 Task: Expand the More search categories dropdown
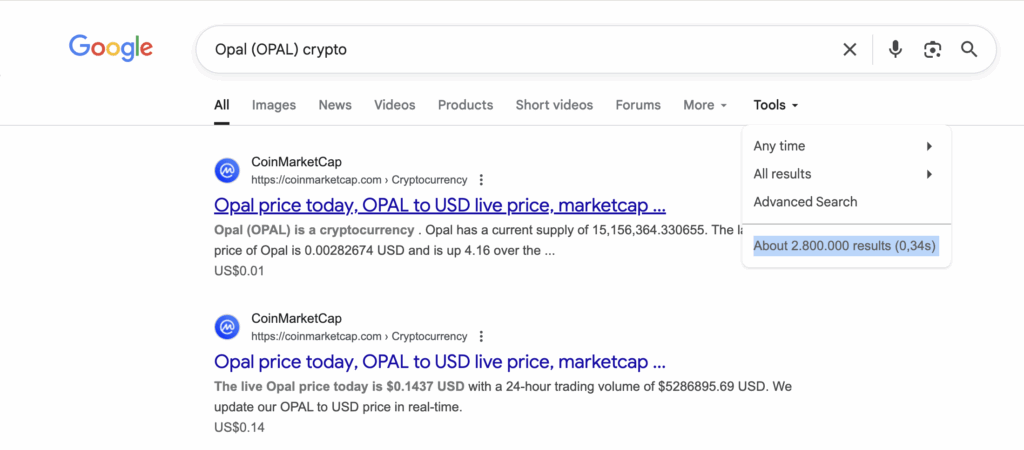(704, 105)
